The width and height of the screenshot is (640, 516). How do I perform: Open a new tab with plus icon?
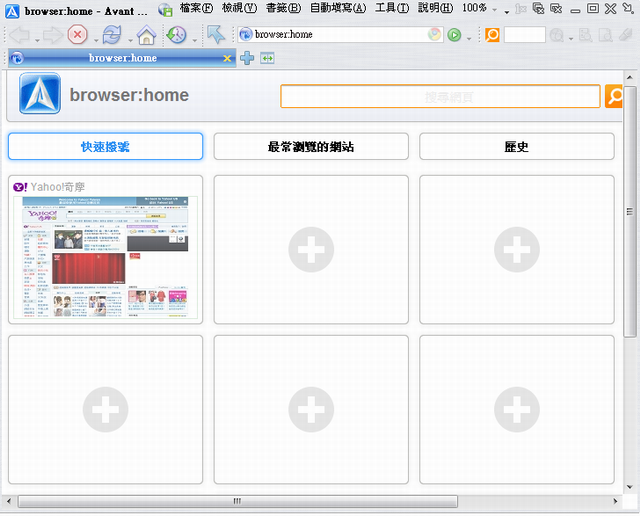(247, 58)
